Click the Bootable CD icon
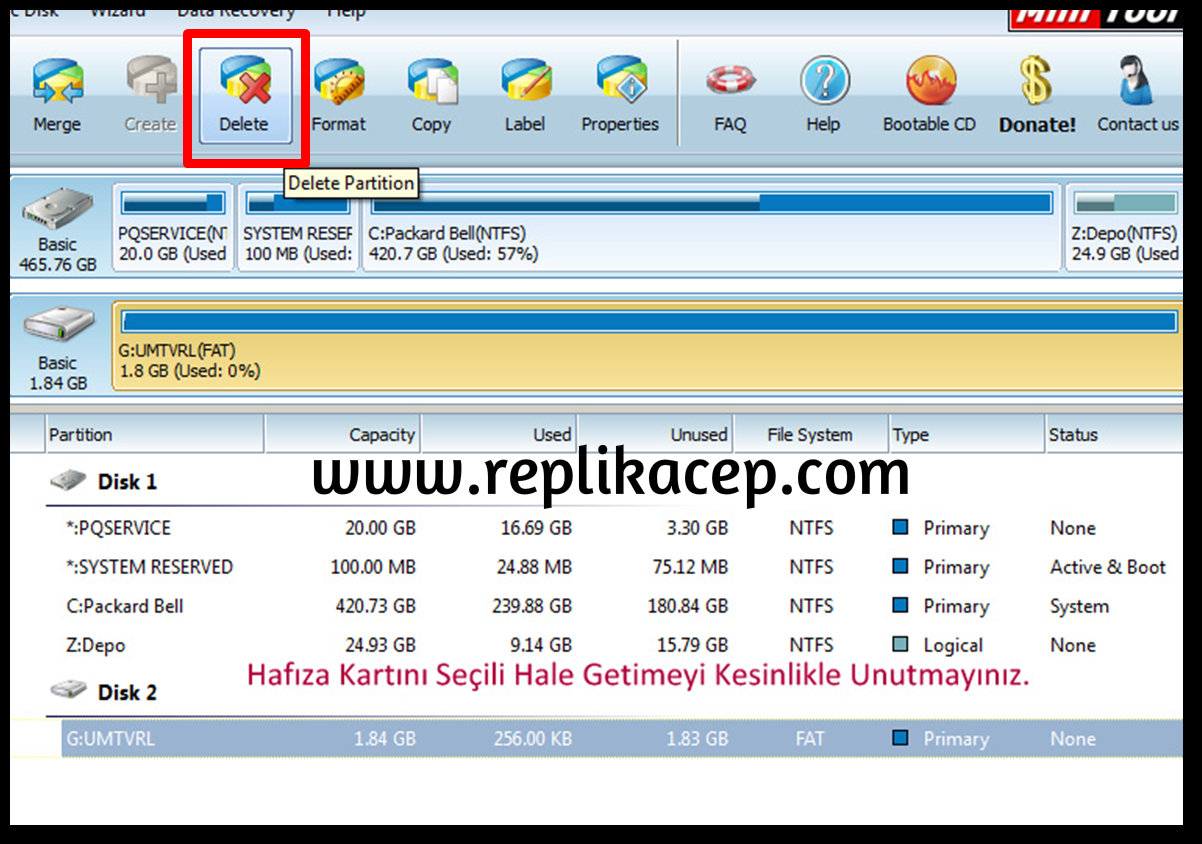Viewport: 1202px width, 844px height. (x=929, y=95)
